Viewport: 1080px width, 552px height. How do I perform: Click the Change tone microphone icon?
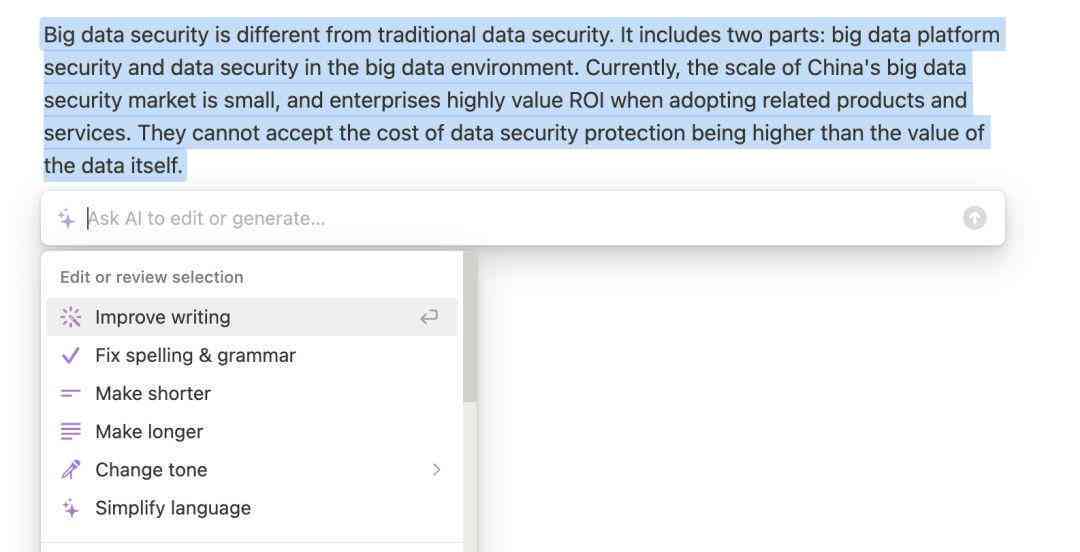tap(70, 470)
